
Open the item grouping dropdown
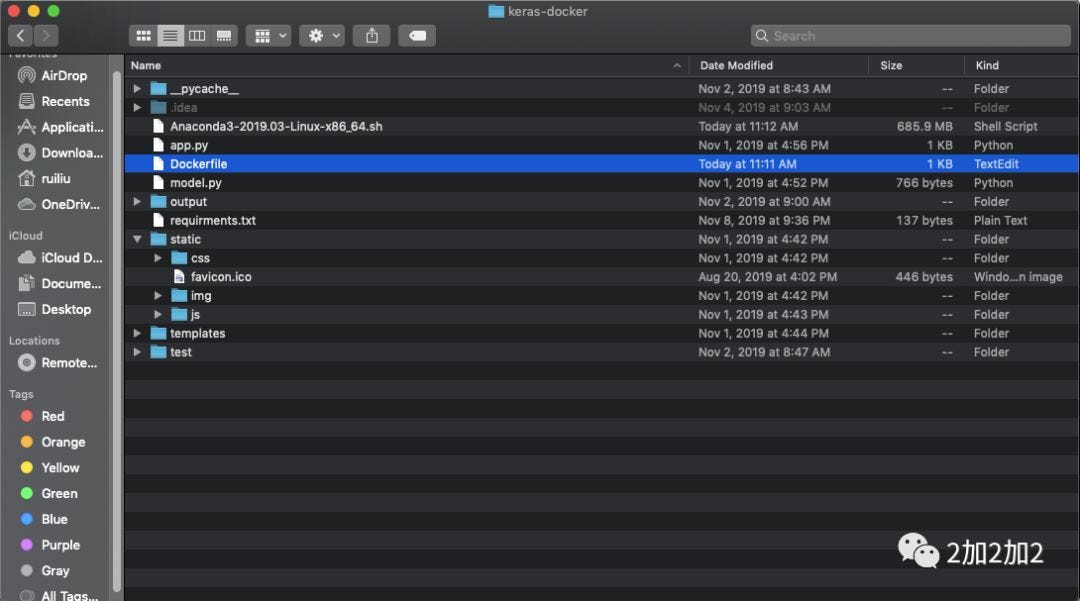[x=268, y=35]
